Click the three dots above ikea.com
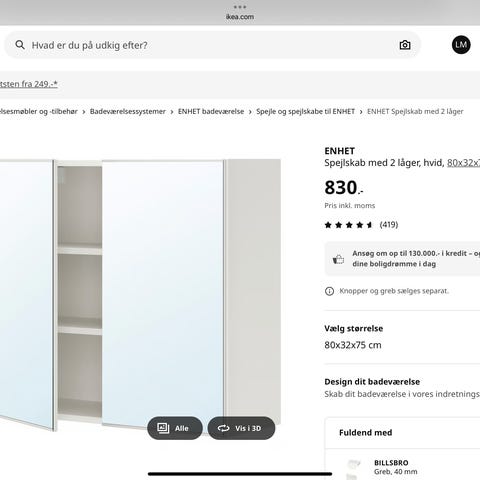 [240, 7]
